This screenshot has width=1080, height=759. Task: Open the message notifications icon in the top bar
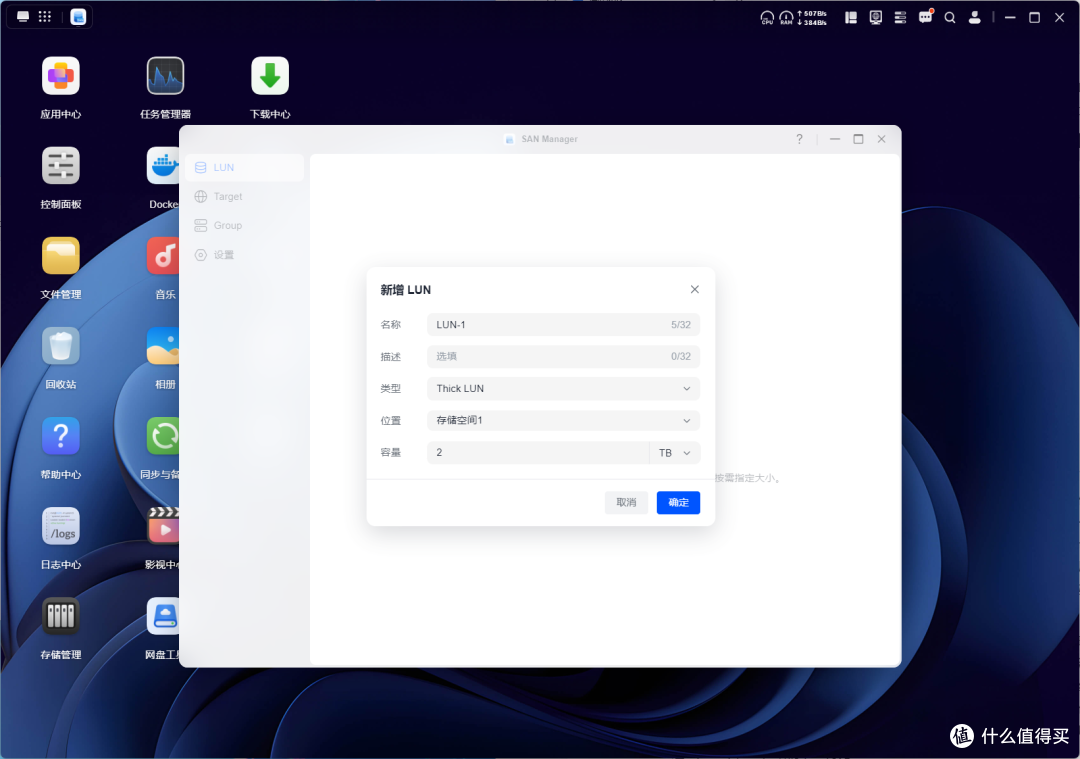click(x=926, y=17)
